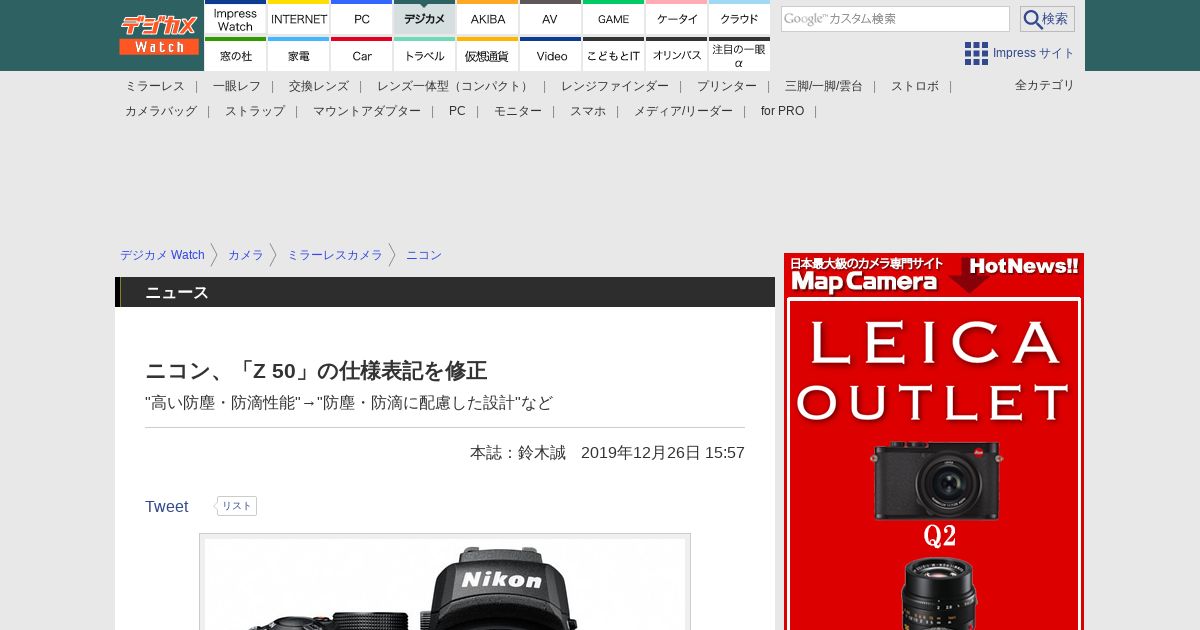Open the オリンパス tab
The width and height of the screenshot is (1200, 630).
click(x=677, y=54)
